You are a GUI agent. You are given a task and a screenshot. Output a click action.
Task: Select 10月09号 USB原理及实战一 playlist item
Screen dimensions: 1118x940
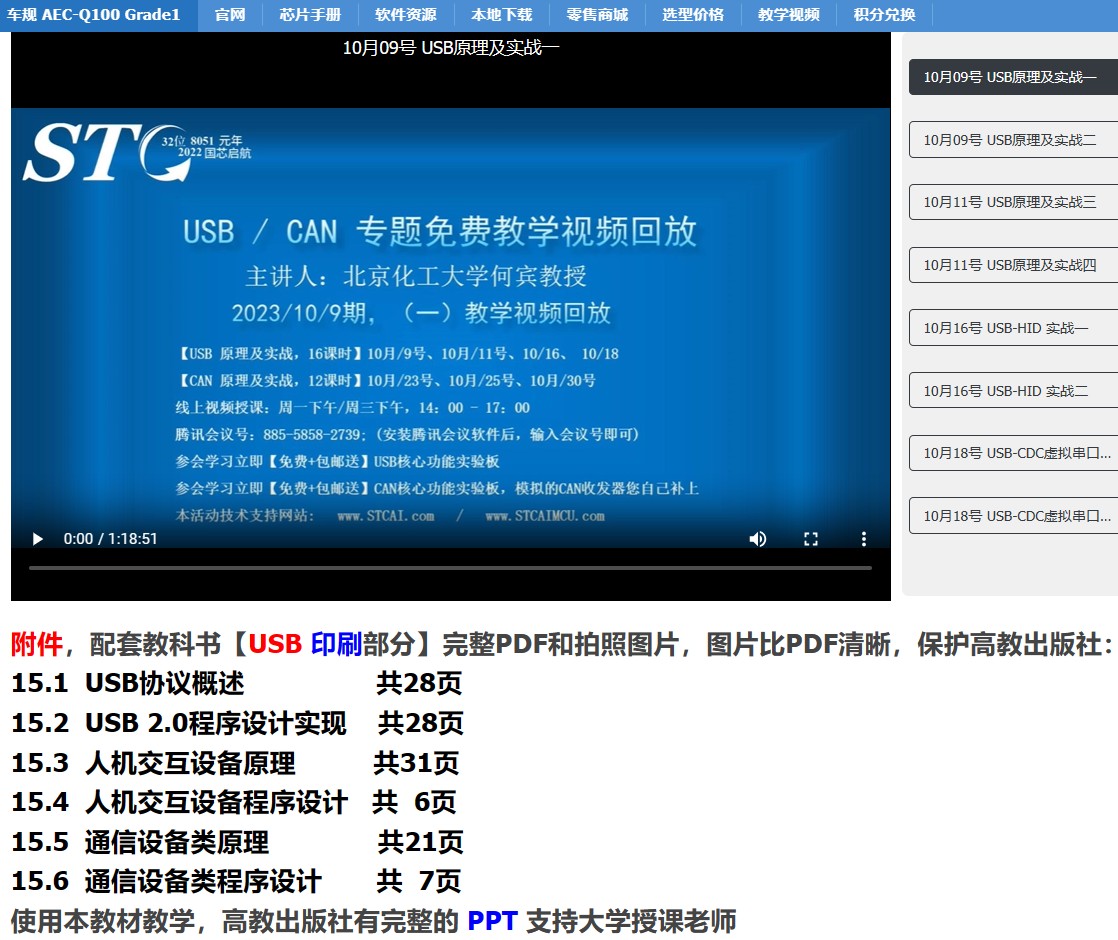tap(1013, 77)
